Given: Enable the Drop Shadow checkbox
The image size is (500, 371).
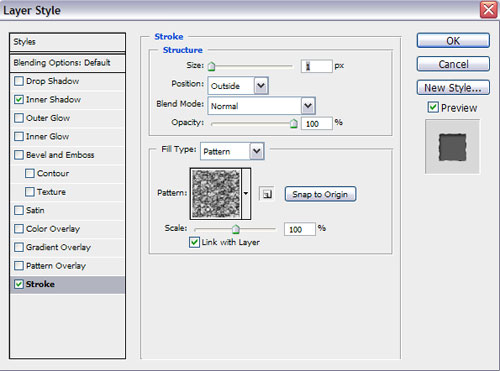Looking at the screenshot, I should [x=19, y=81].
